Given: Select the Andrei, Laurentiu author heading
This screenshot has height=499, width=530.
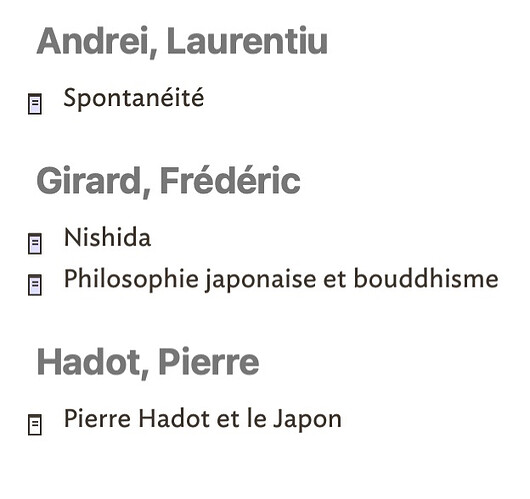Looking at the screenshot, I should pos(182,42).
